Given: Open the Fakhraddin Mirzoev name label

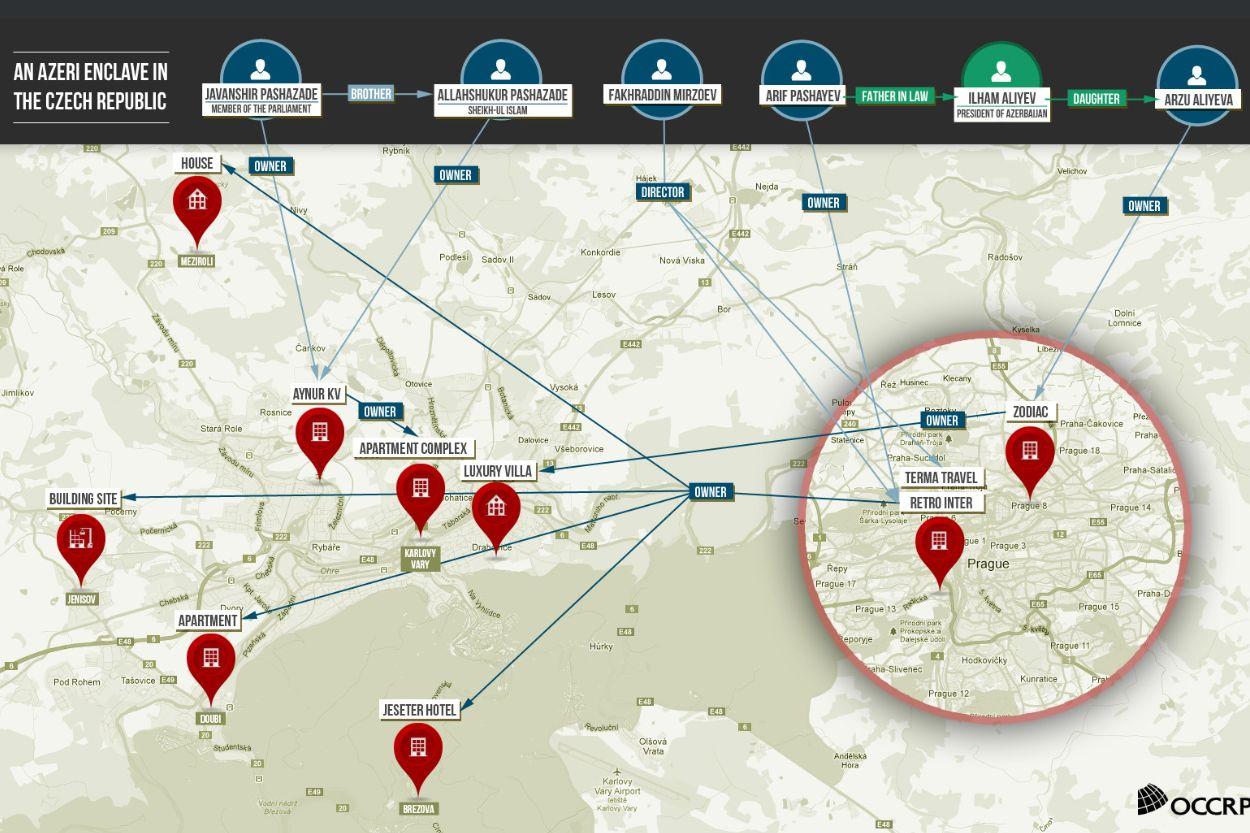Looking at the screenshot, I should pos(661,96).
